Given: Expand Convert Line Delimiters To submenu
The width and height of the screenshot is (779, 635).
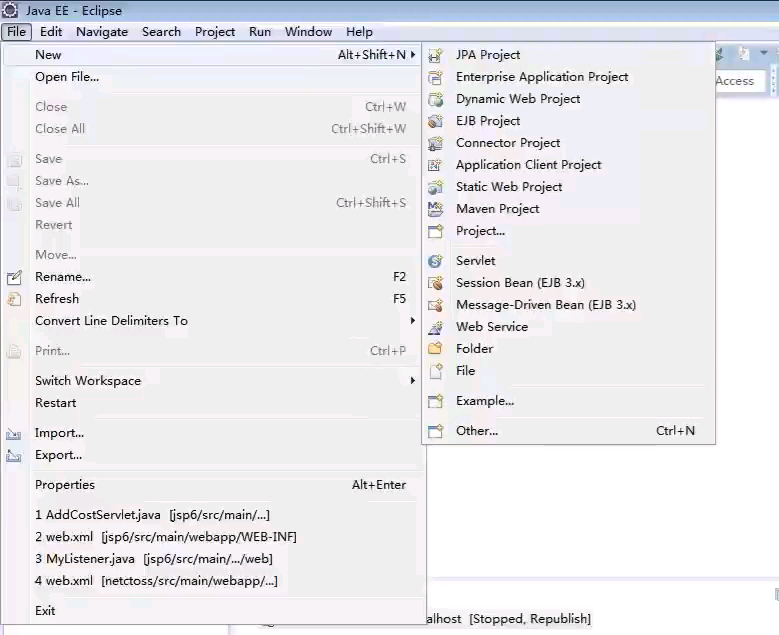Looking at the screenshot, I should click(x=413, y=320).
